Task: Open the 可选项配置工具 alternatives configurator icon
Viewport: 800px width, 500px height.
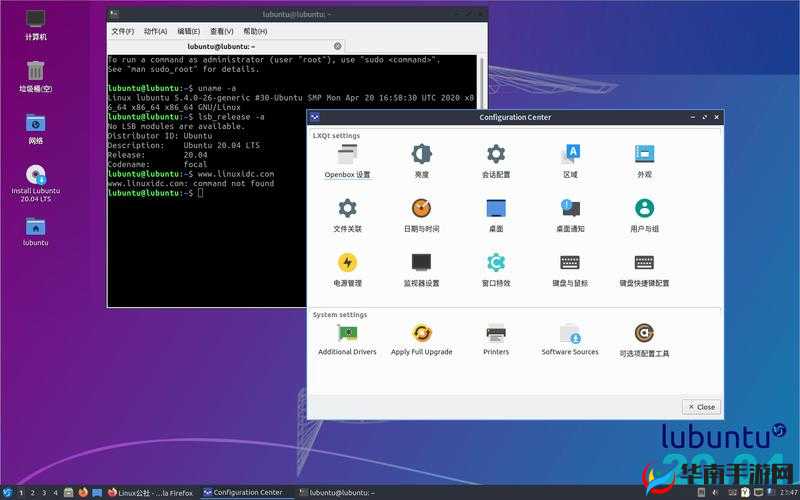Action: (644, 340)
